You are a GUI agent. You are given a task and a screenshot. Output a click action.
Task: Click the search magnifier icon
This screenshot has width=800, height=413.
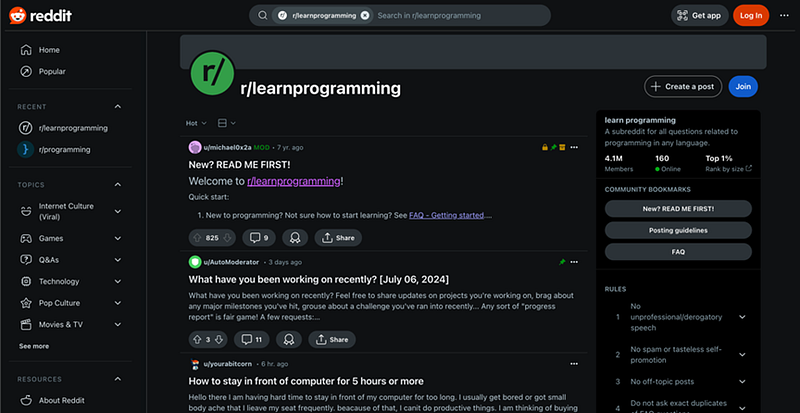[262, 15]
